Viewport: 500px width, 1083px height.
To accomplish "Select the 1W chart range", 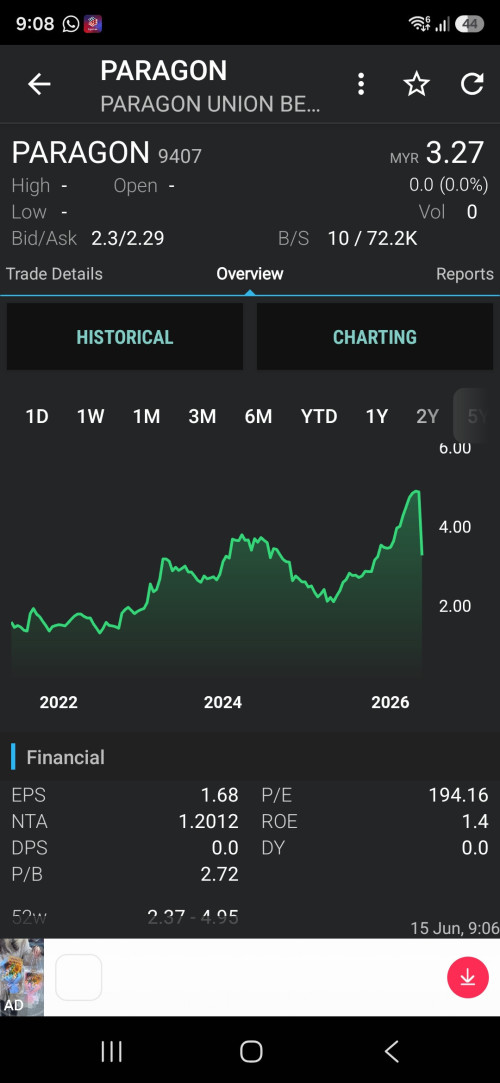I will click(90, 416).
